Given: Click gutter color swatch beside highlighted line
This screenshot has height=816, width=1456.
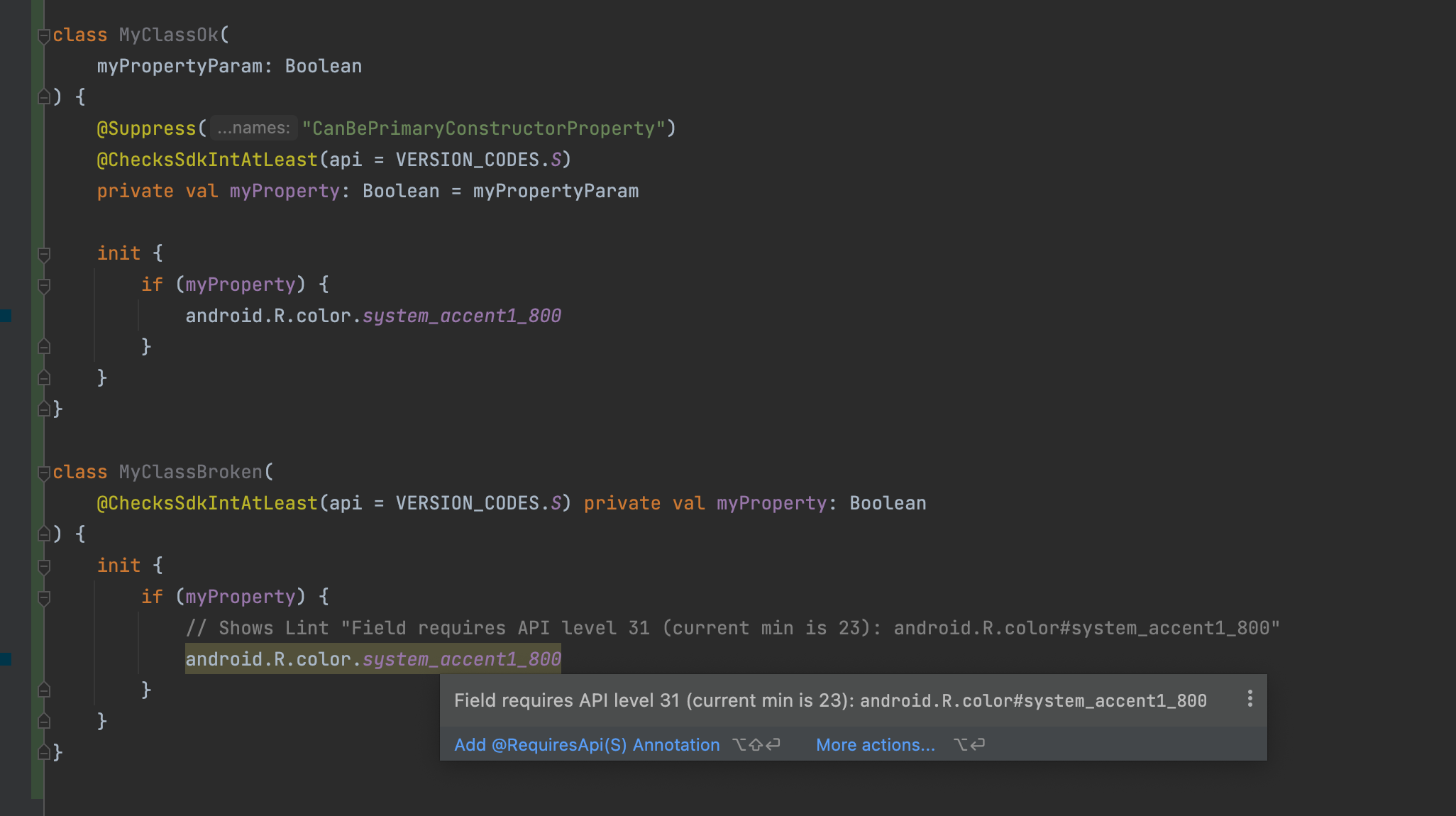Looking at the screenshot, I should [6, 658].
